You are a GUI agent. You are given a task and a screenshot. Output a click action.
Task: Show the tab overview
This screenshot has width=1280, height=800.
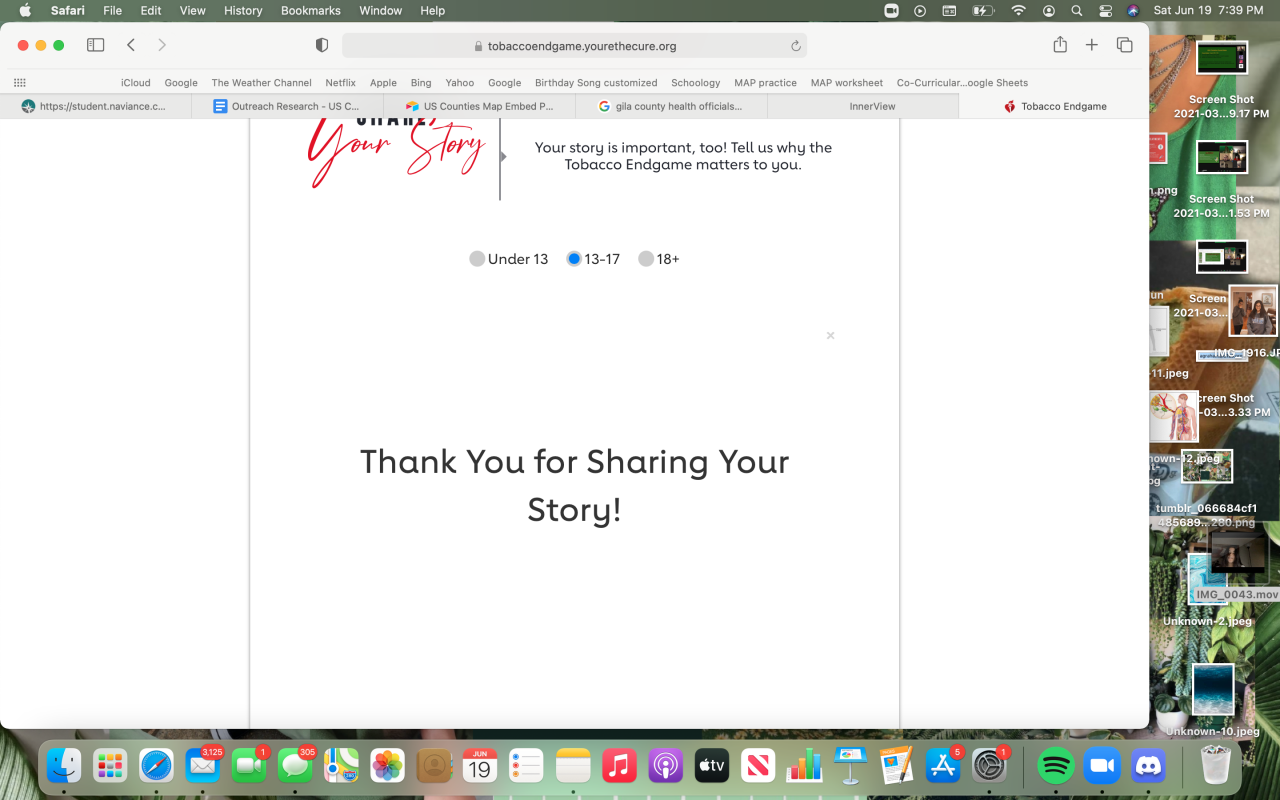(1125, 45)
